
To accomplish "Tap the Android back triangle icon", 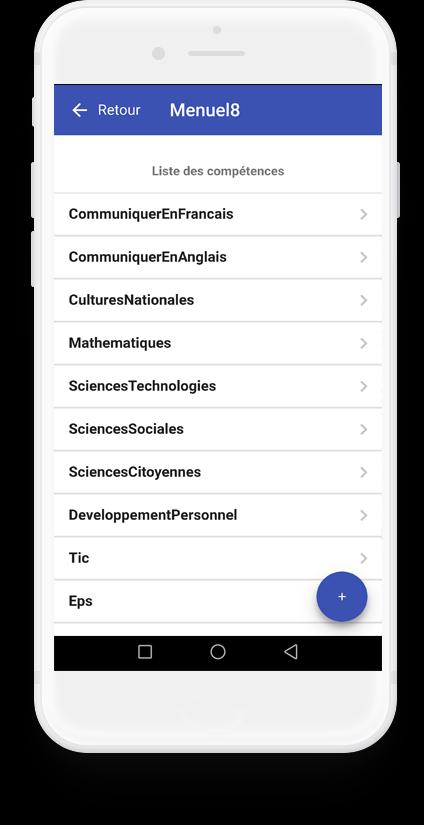I will [291, 652].
